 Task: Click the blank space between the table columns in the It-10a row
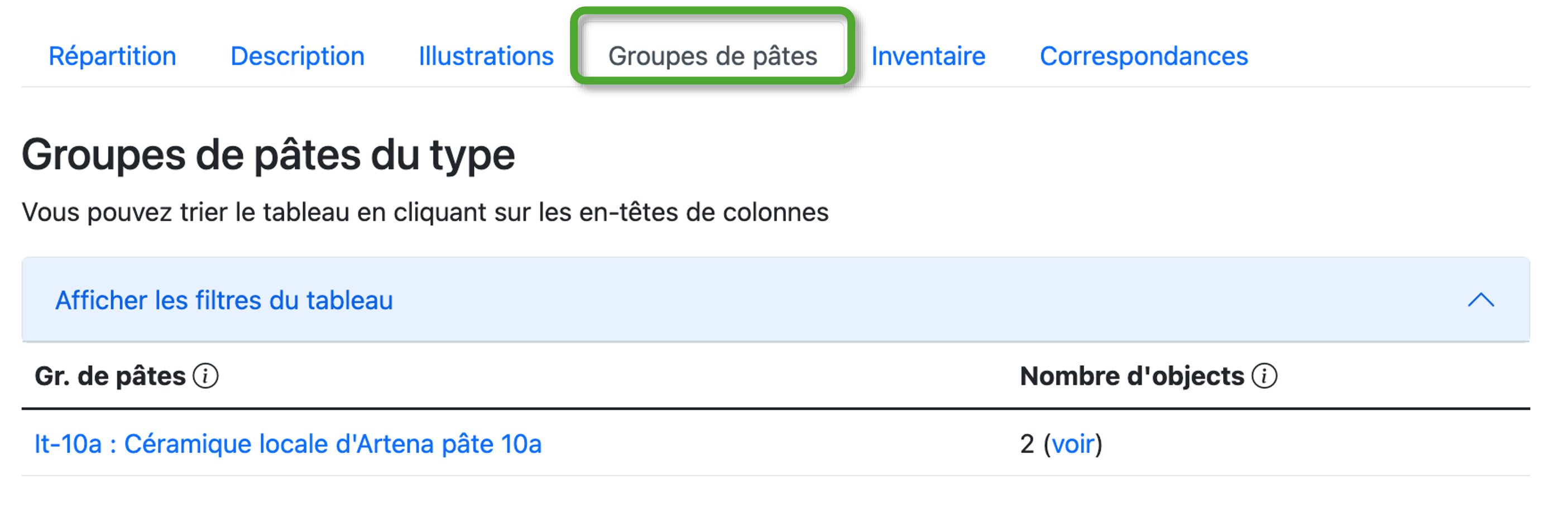click(x=779, y=444)
